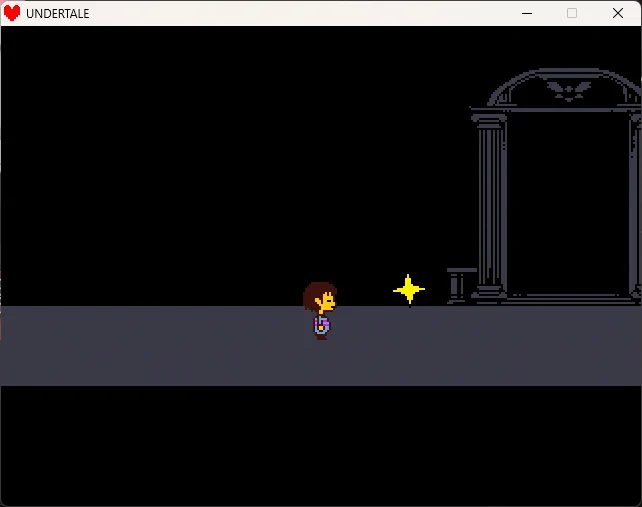Minimize the UNDERTALE window
Viewport: 642px width, 507px height.
(527, 13)
